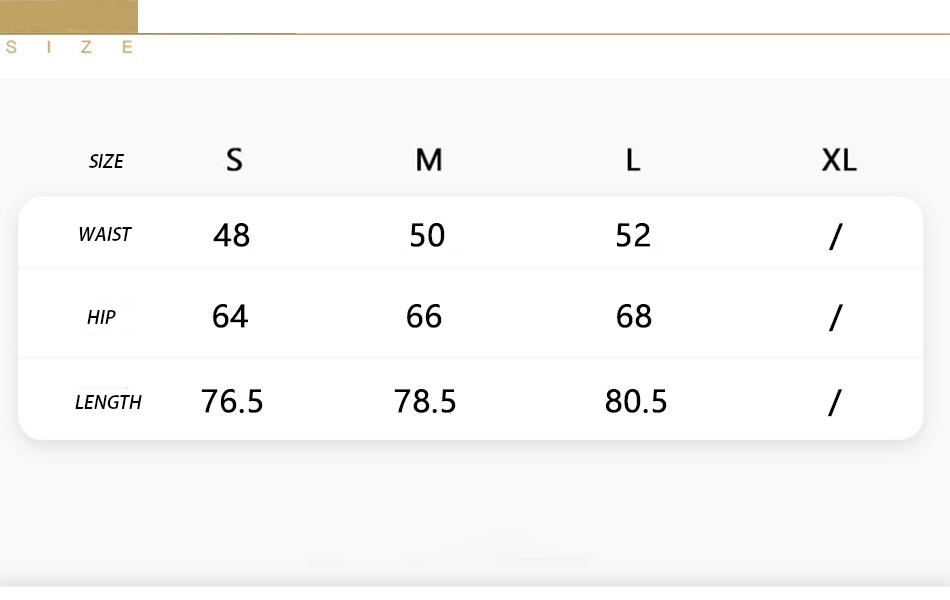Click waist value 48 for size S
Screen dimensions: 950x600
coord(231,235)
